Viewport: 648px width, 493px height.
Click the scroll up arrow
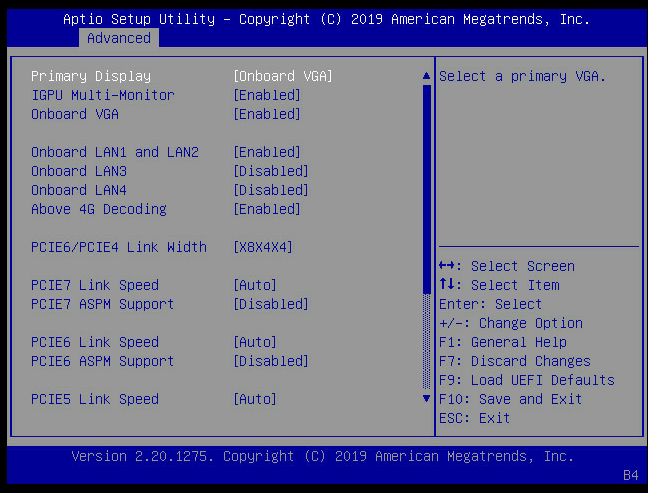coord(426,76)
